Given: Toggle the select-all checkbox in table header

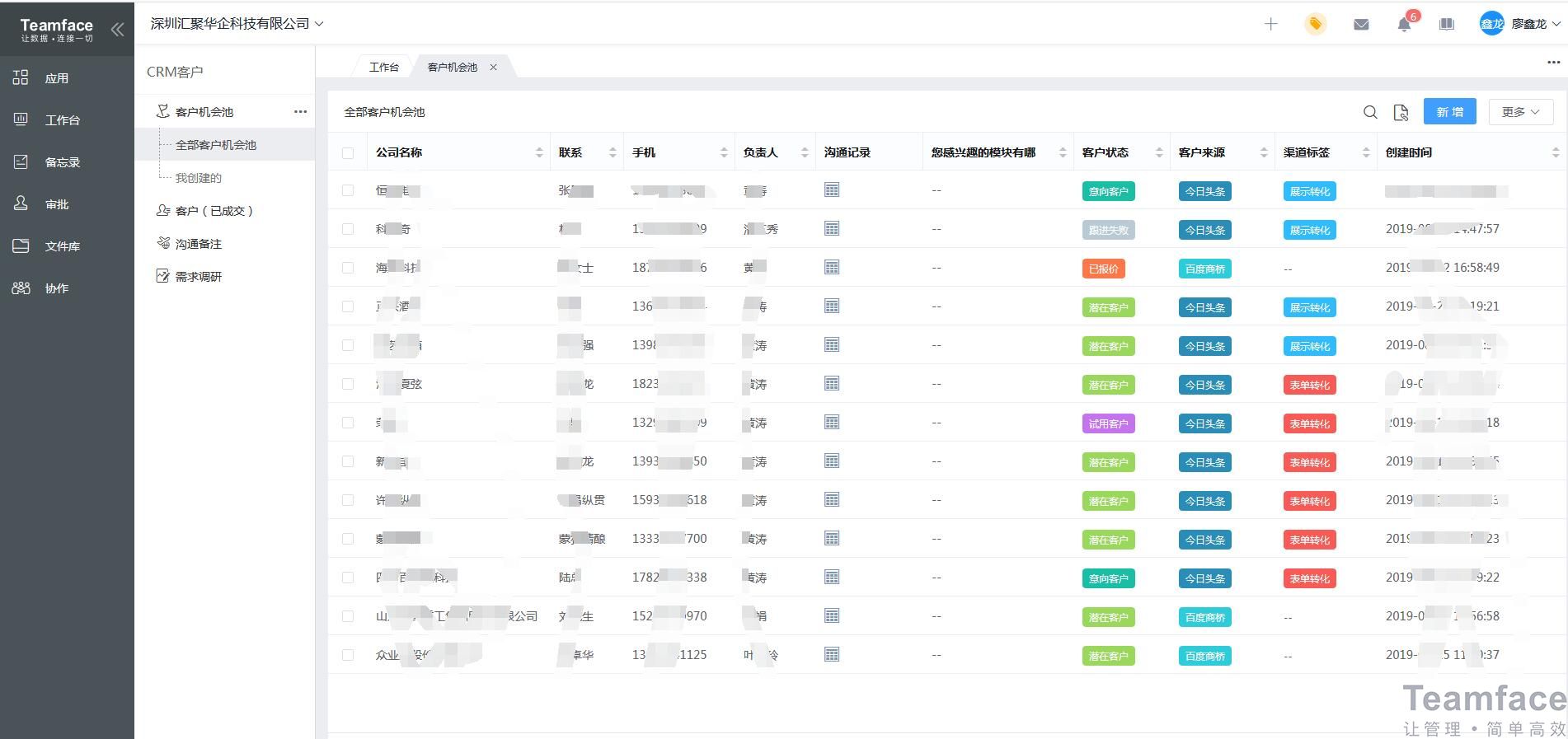Looking at the screenshot, I should (x=348, y=152).
